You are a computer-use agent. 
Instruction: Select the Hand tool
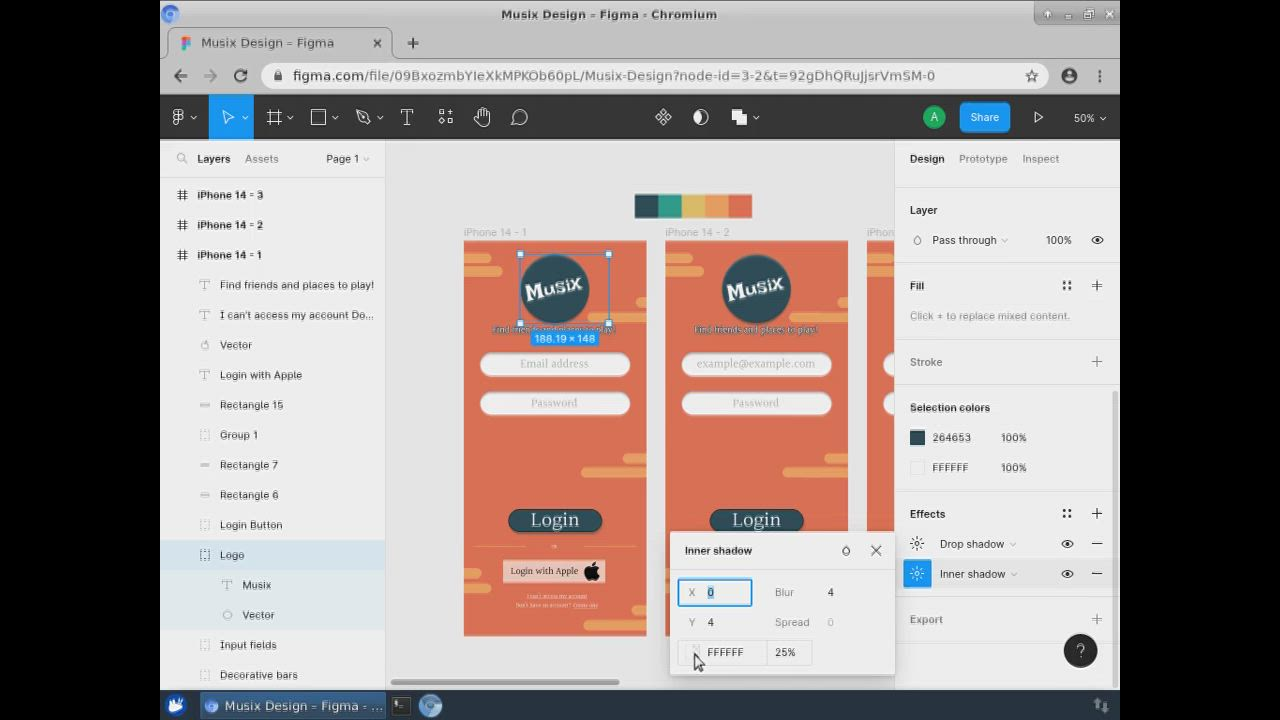pyautogui.click(x=482, y=117)
